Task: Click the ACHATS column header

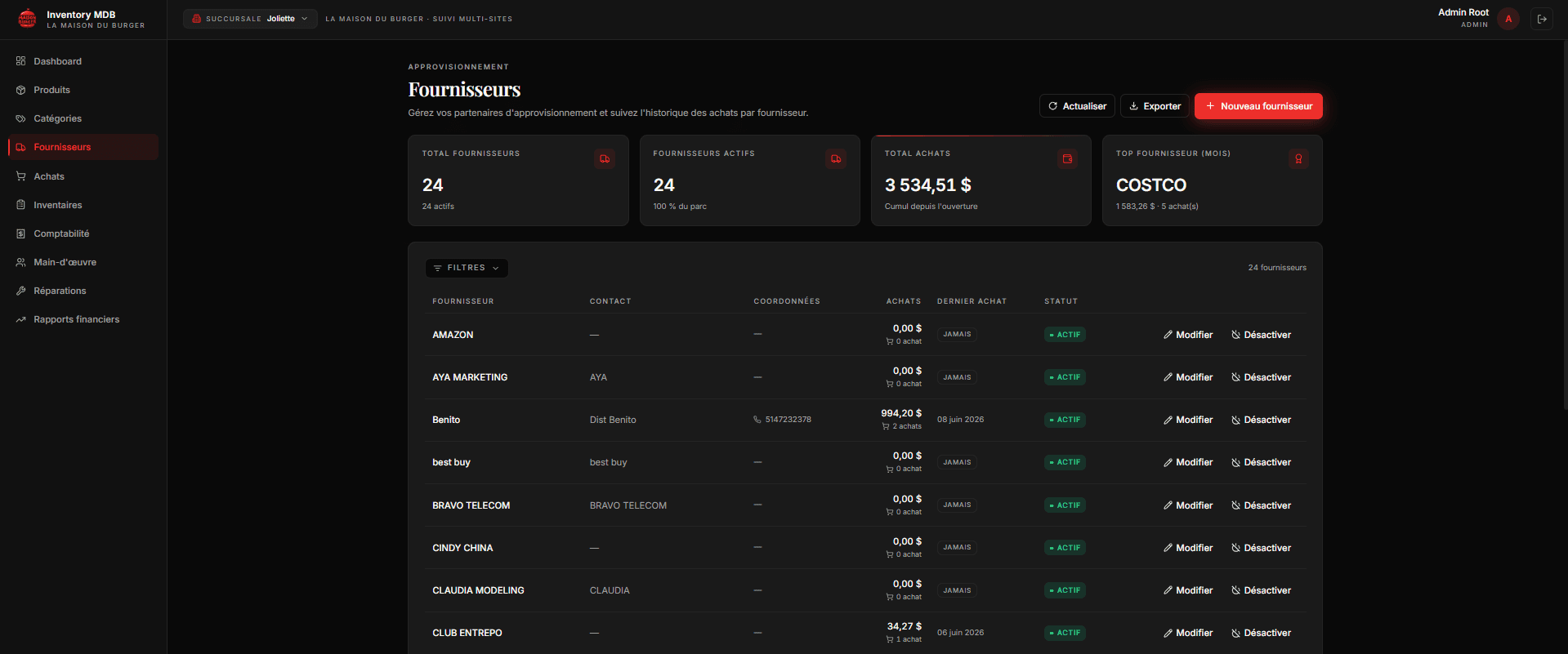Action: [904, 301]
